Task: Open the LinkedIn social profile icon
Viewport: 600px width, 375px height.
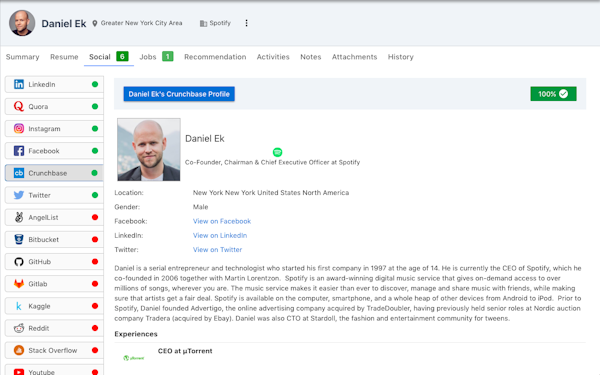Action: (x=19, y=84)
